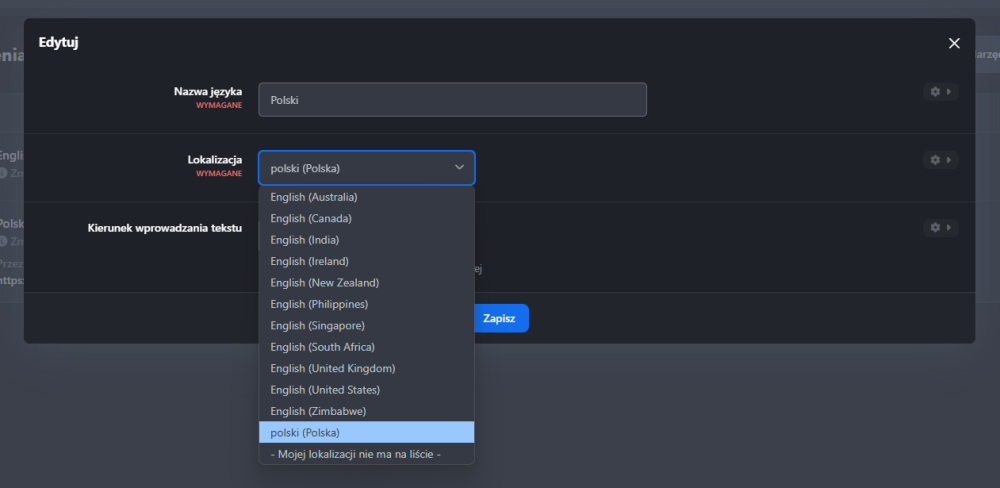This screenshot has width=1000, height=488.
Task: Click the gear icon beside Nazwa języka
Action: click(x=939, y=92)
